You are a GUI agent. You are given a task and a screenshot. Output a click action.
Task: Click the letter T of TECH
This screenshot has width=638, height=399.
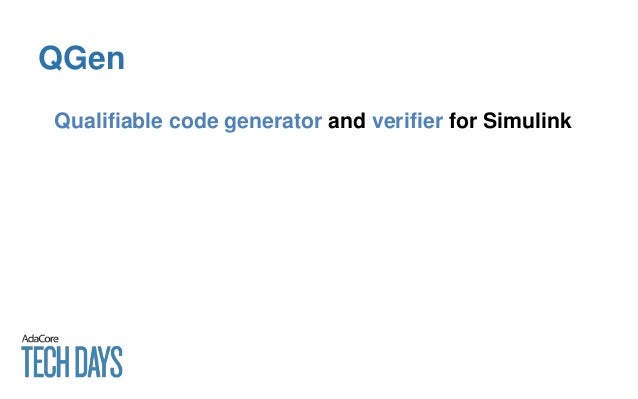(x=28, y=362)
